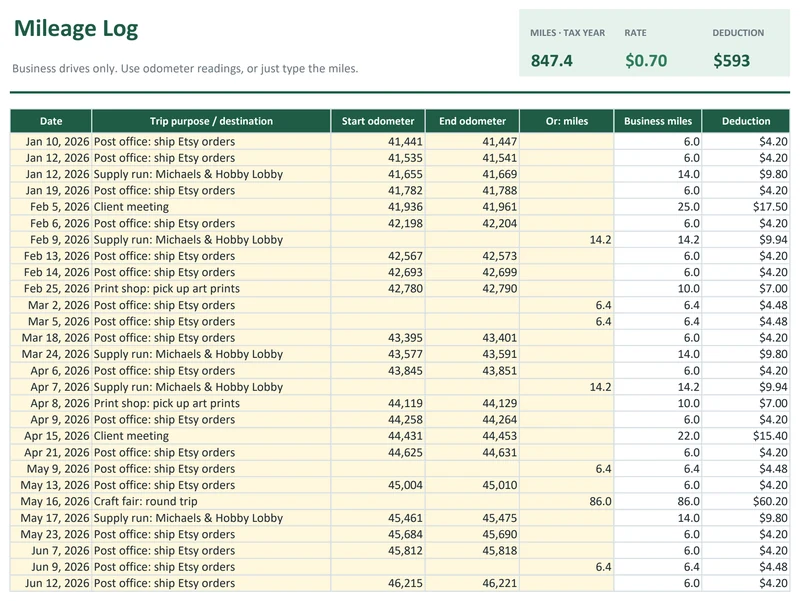Click start odometer 44,119
The height and width of the screenshot is (601, 800).
378,403
